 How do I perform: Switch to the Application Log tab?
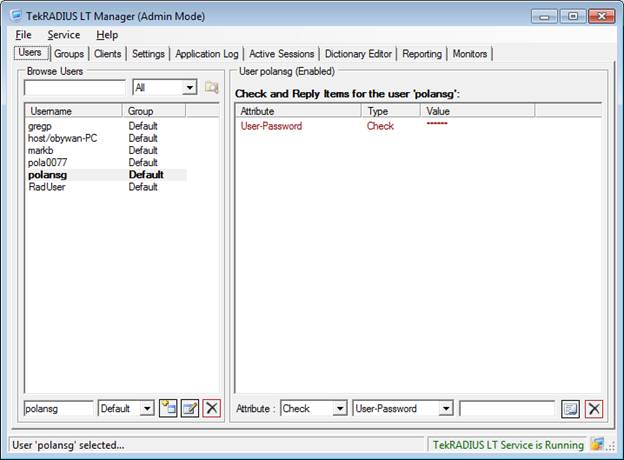[x=207, y=54]
